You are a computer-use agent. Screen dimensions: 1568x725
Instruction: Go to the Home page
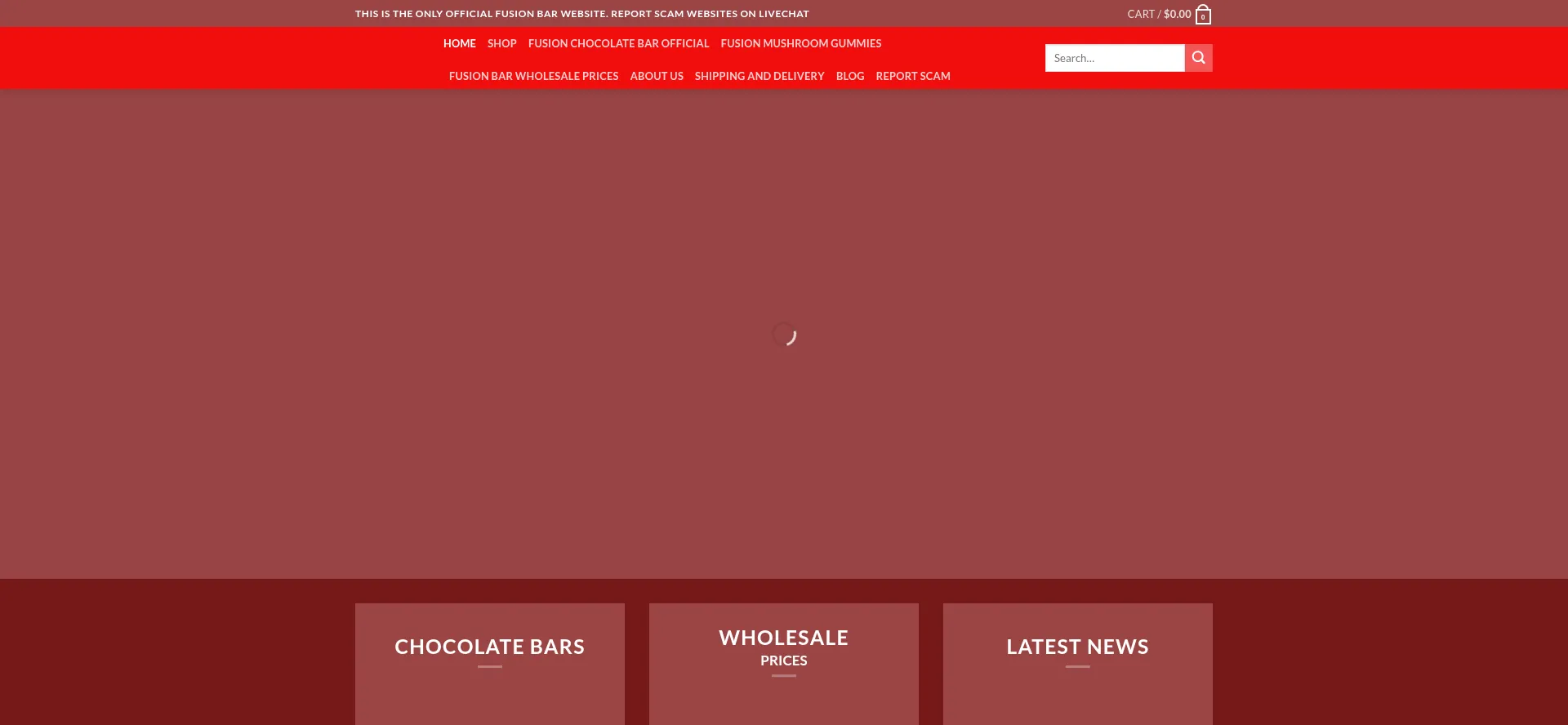coord(460,43)
